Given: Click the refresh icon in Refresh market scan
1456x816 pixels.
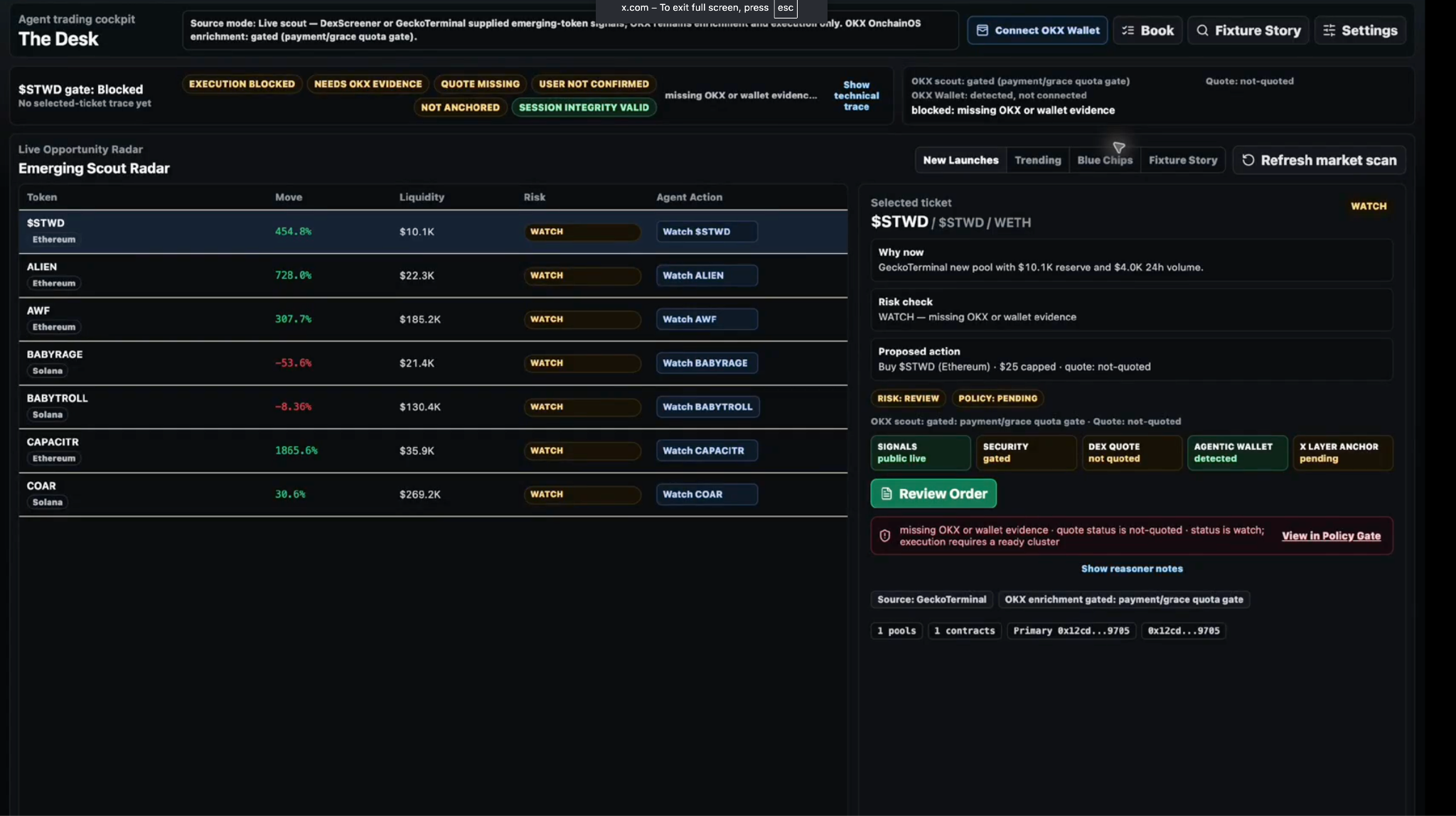Looking at the screenshot, I should [1248, 160].
